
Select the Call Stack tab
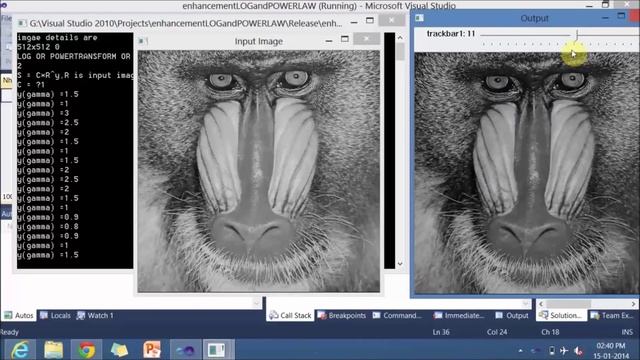(x=290, y=315)
